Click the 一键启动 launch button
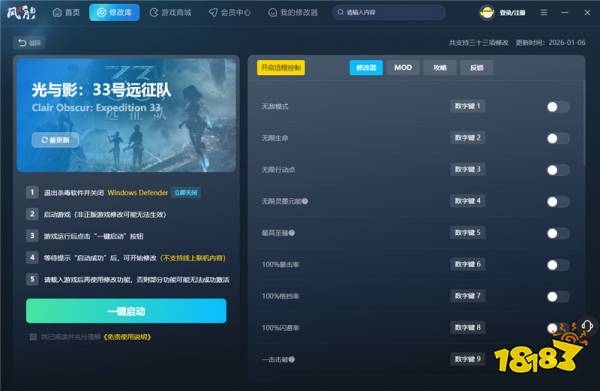Screen dimensions: 600x391 tap(126, 311)
